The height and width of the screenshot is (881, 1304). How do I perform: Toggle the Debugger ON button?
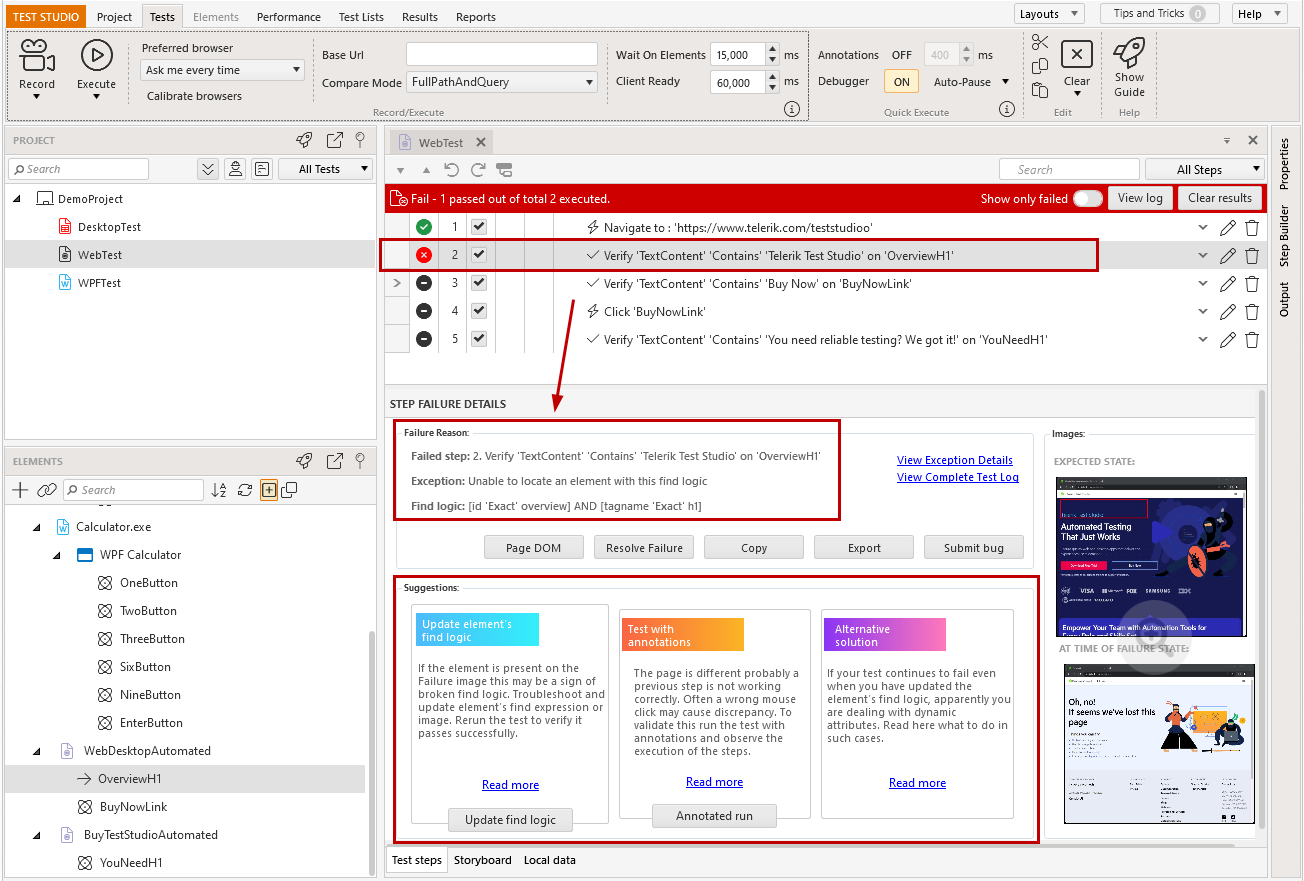point(902,82)
